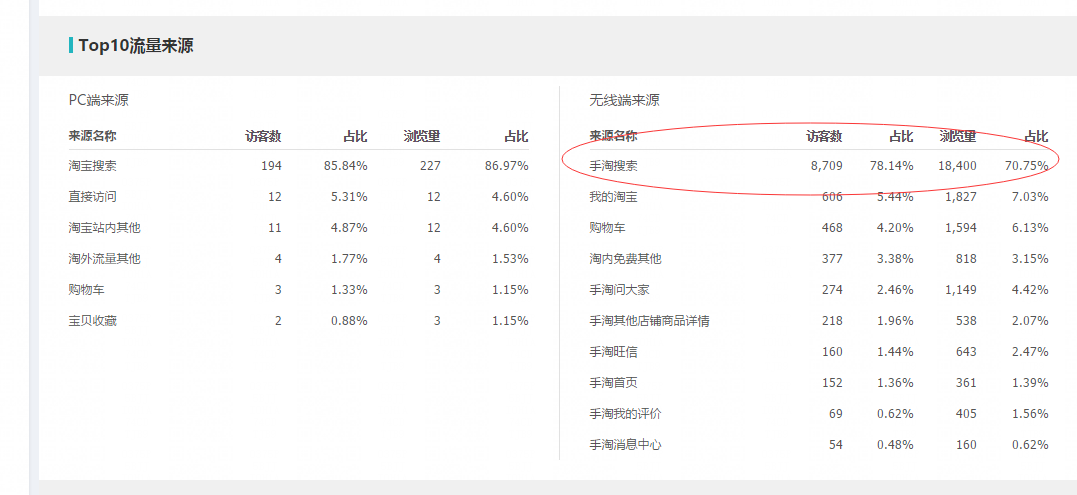This screenshot has width=1077, height=495.
Task: Open the 手淘首页 traffic source
Action: (x=613, y=383)
